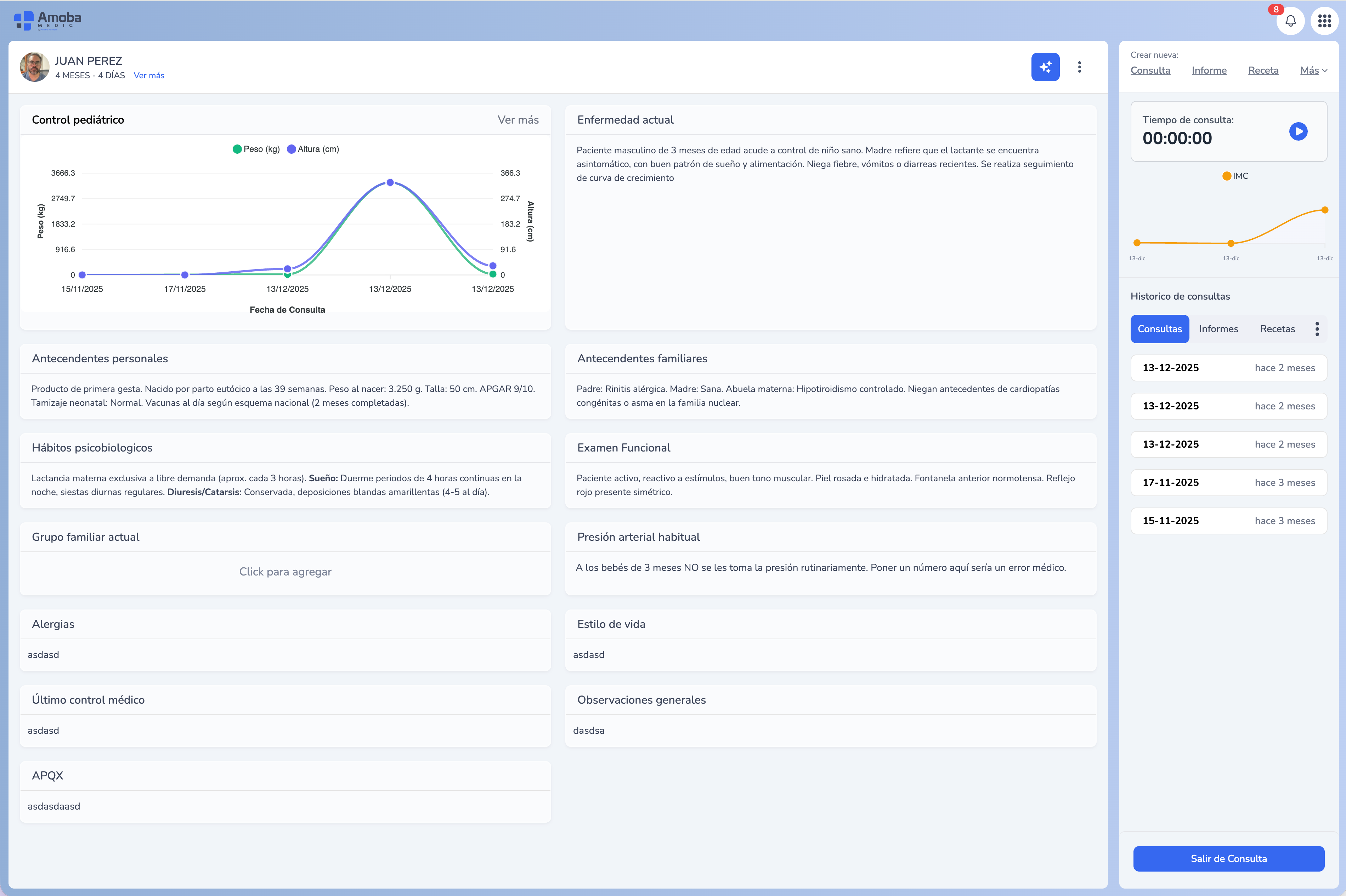
Task: Click the Amoba Medic logo
Action: 48,20
